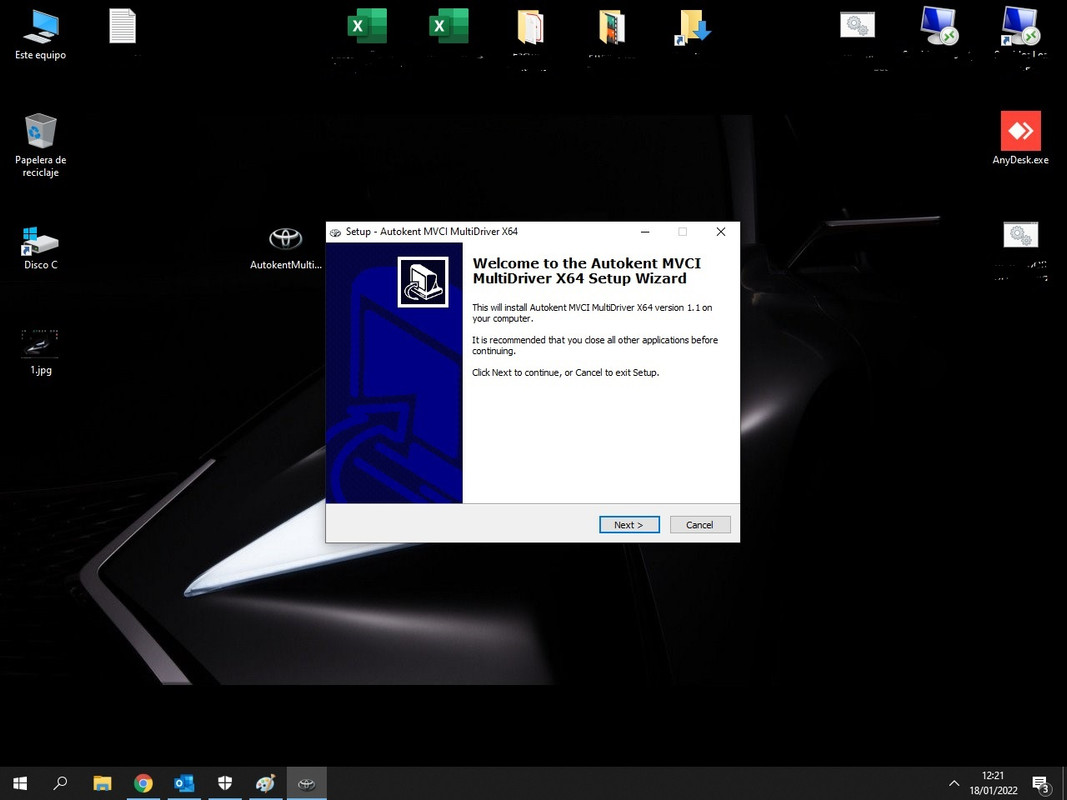Open the Paint palette taskbar icon

click(x=265, y=784)
